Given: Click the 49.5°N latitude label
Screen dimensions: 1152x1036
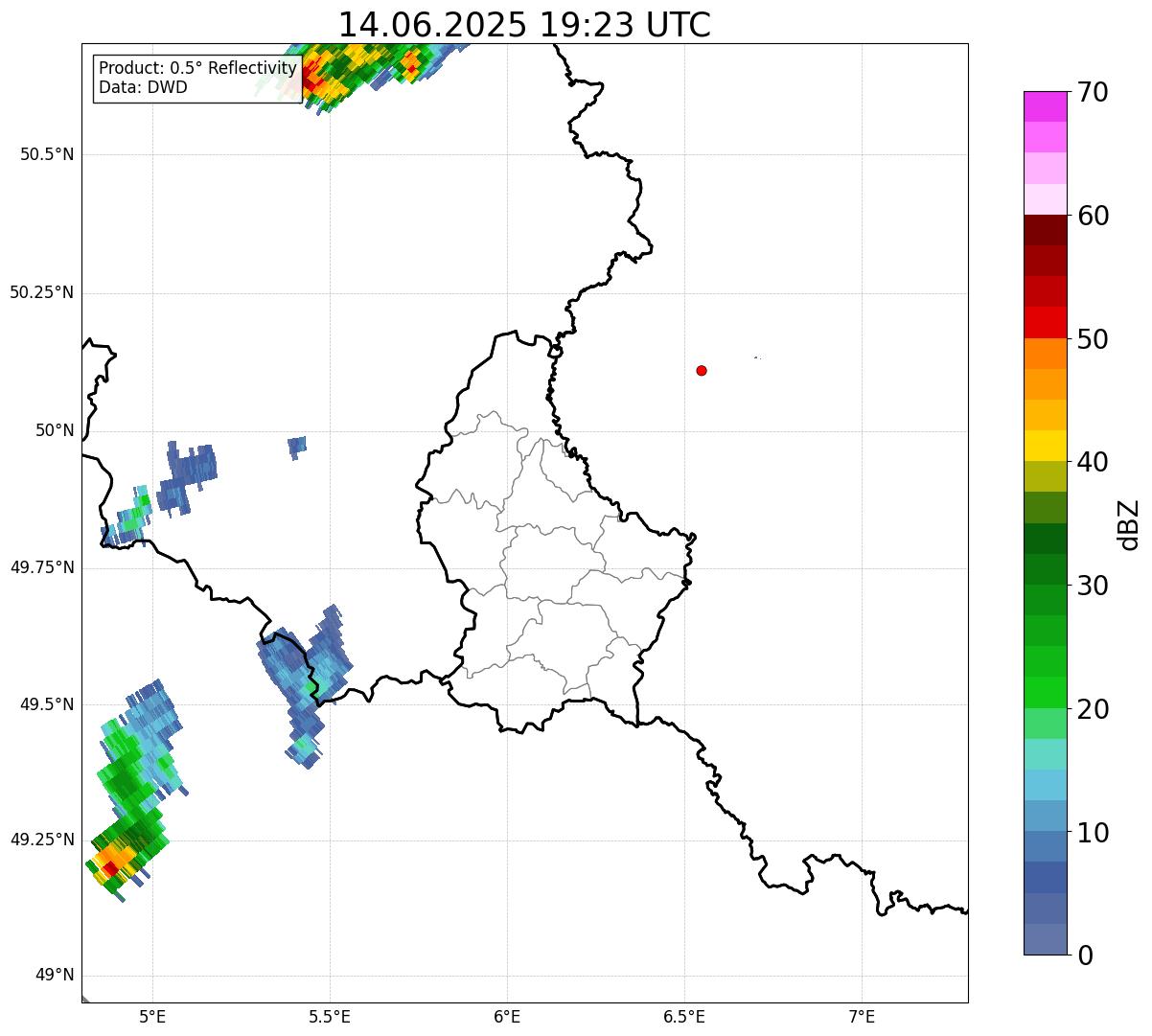Looking at the screenshot, I should click(47, 704).
